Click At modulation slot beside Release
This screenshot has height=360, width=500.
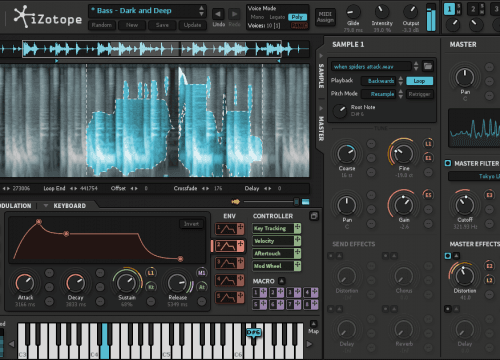pyautogui.click(x=202, y=287)
